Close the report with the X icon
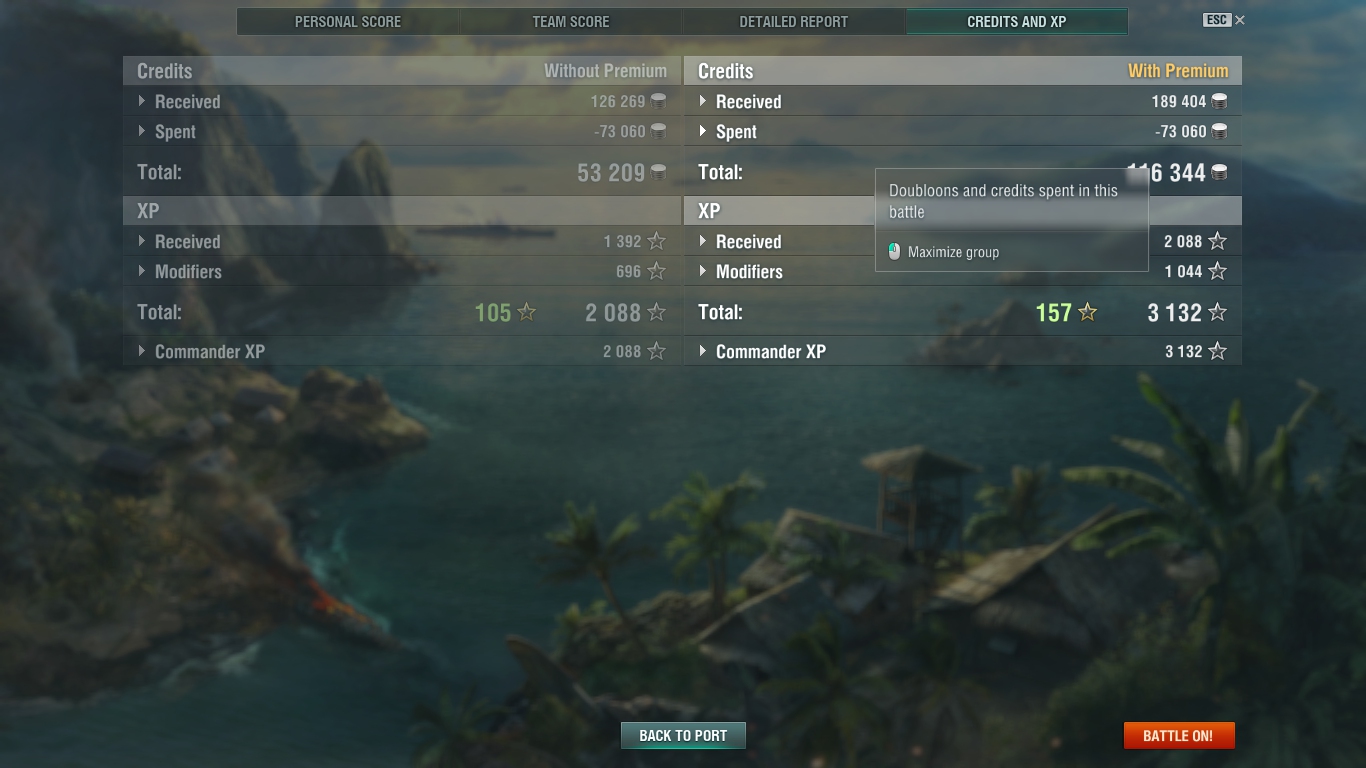 point(1240,20)
